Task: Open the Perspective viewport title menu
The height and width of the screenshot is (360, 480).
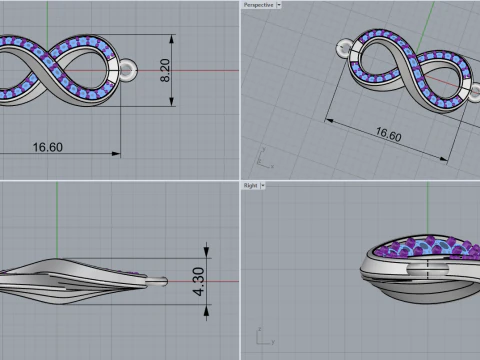Action: (x=258, y=5)
